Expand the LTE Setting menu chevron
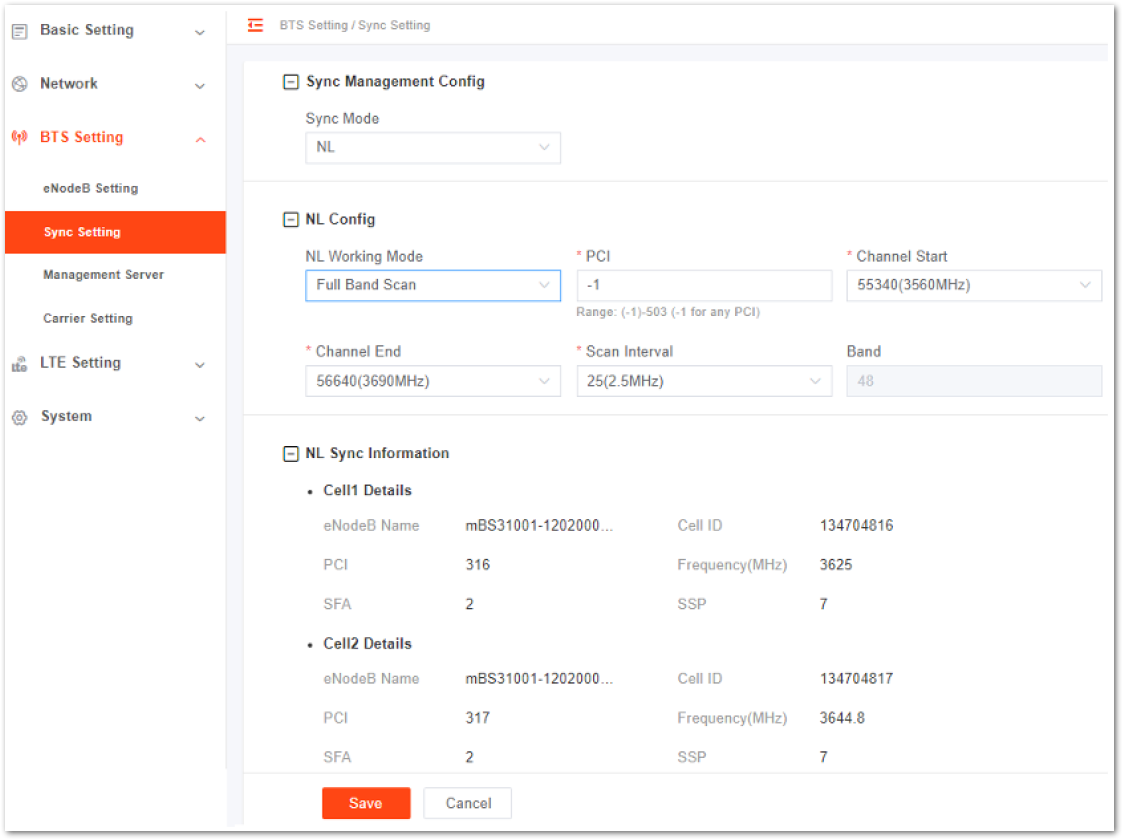The height and width of the screenshot is (840, 1123). tap(201, 365)
